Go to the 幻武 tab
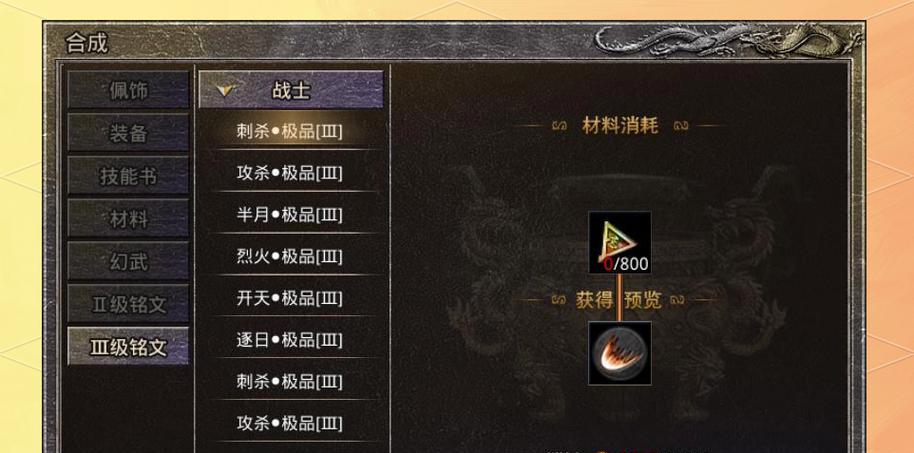The width and height of the screenshot is (914, 453). pos(128,261)
